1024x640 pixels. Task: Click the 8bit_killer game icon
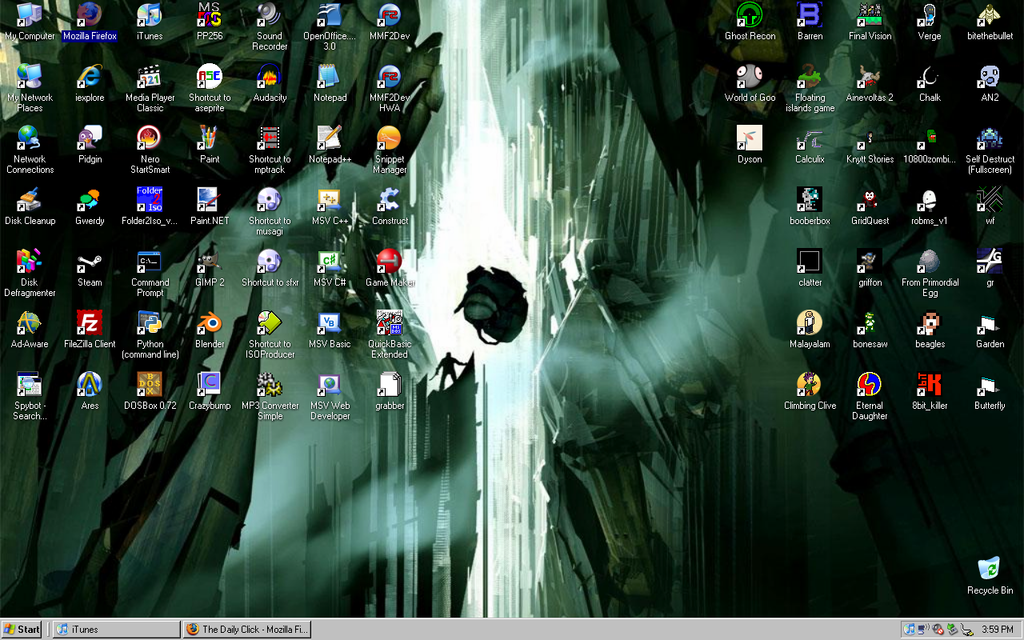(x=929, y=384)
